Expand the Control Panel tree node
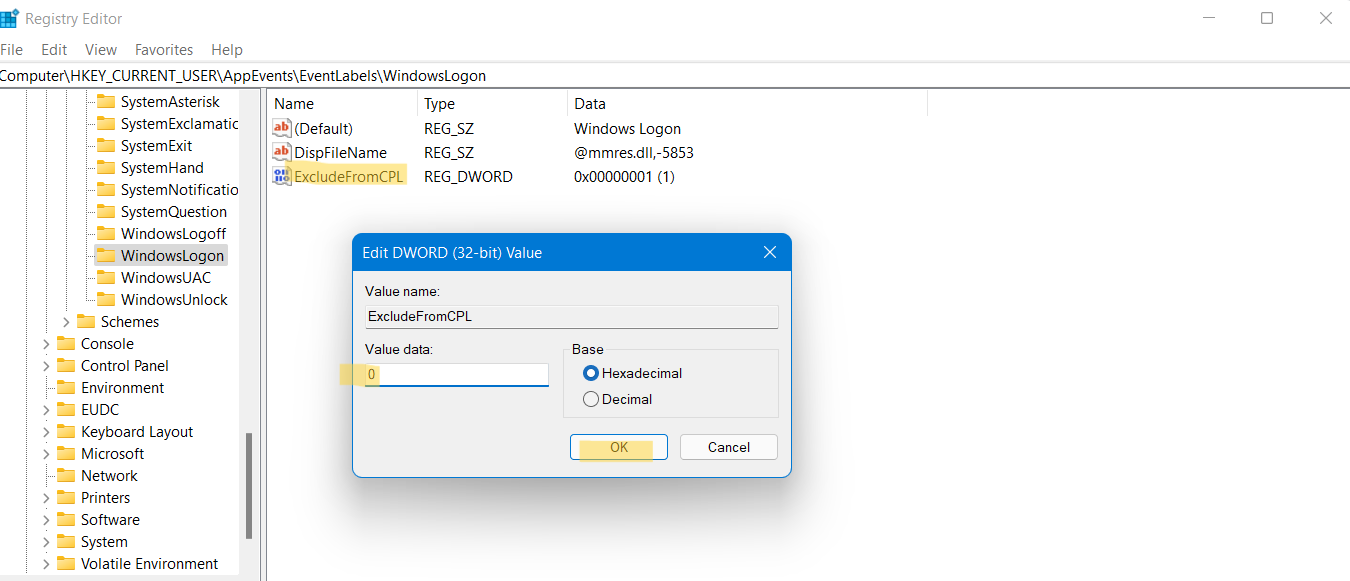Image resolution: width=1350 pixels, height=581 pixels. 45,365
